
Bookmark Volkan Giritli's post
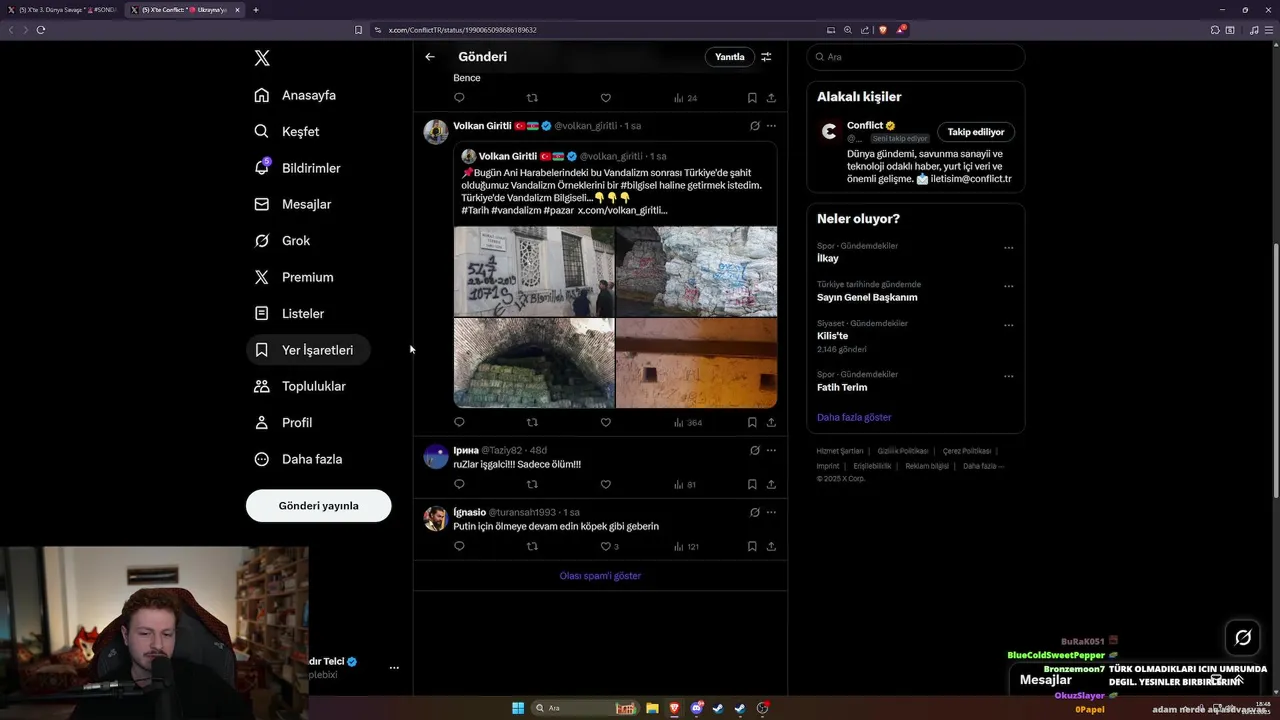pos(752,422)
